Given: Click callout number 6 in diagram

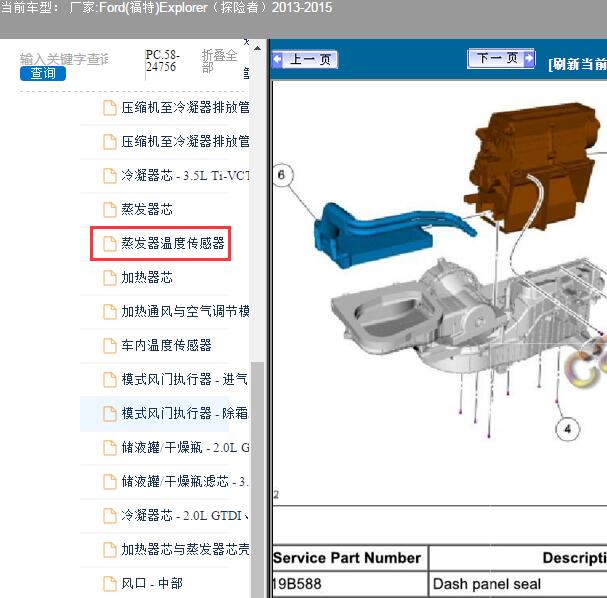Looking at the screenshot, I should (282, 175).
